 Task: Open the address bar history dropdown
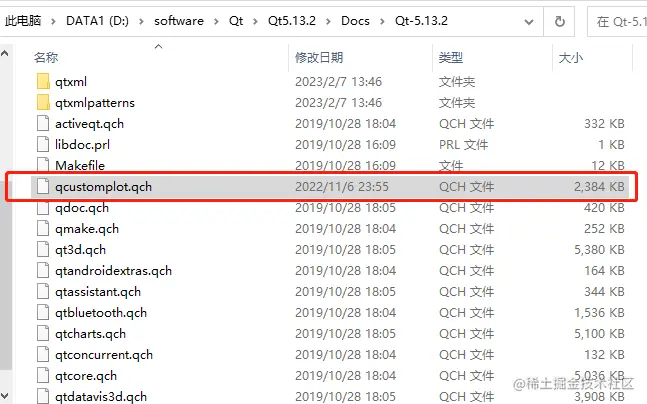click(529, 22)
